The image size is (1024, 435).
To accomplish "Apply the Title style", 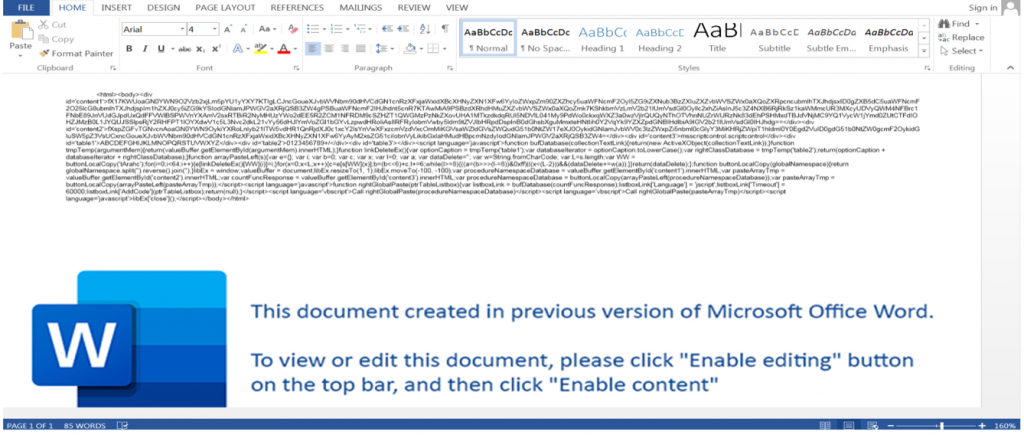I will pos(717,38).
